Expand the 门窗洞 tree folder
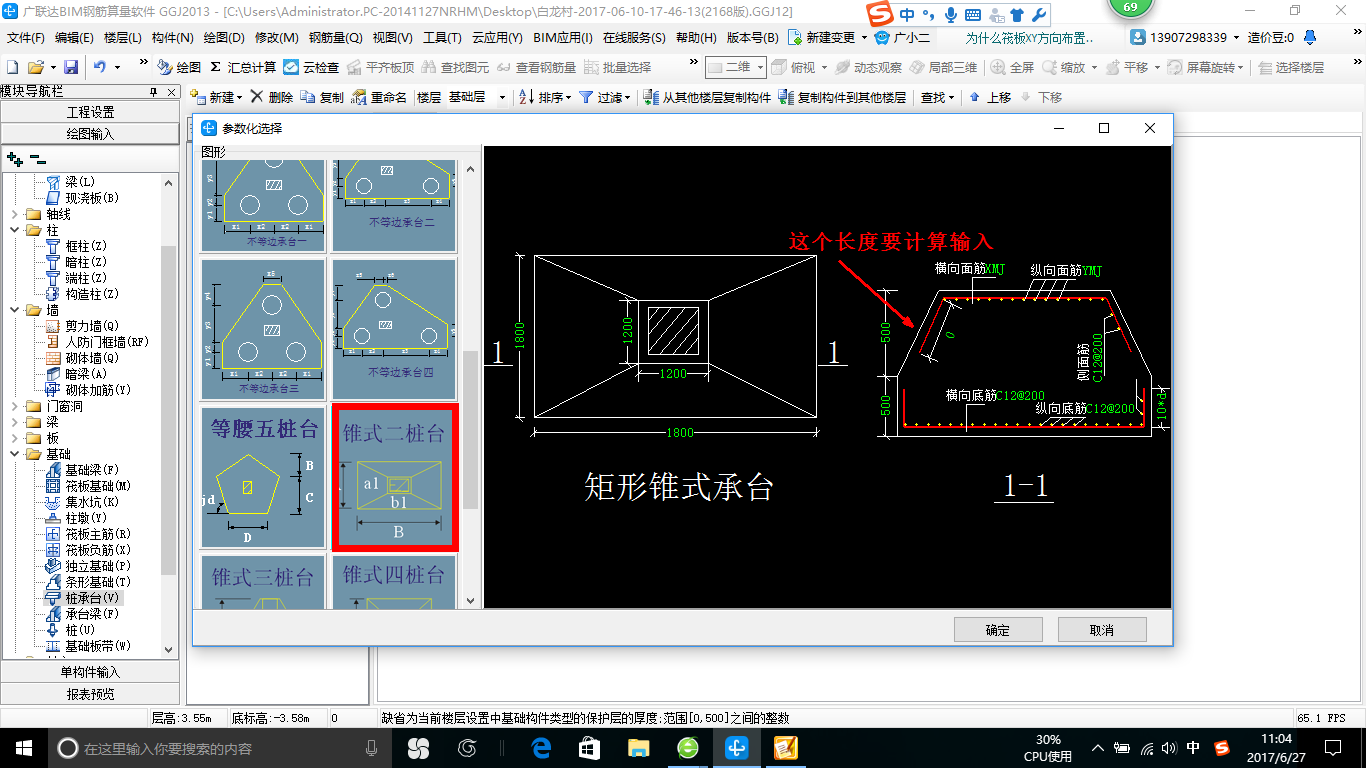 tap(14, 406)
